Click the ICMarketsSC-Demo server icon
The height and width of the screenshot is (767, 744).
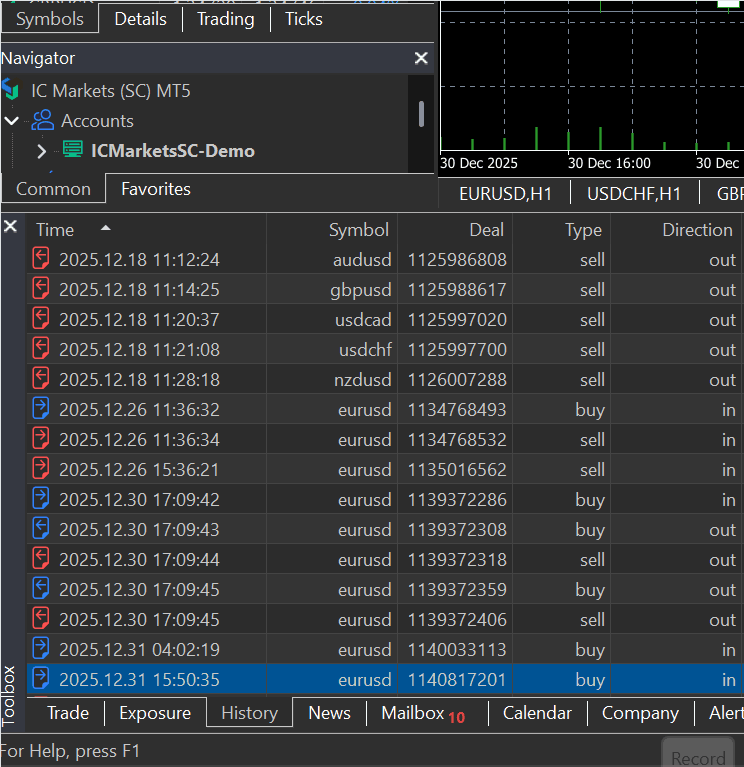coord(72,150)
